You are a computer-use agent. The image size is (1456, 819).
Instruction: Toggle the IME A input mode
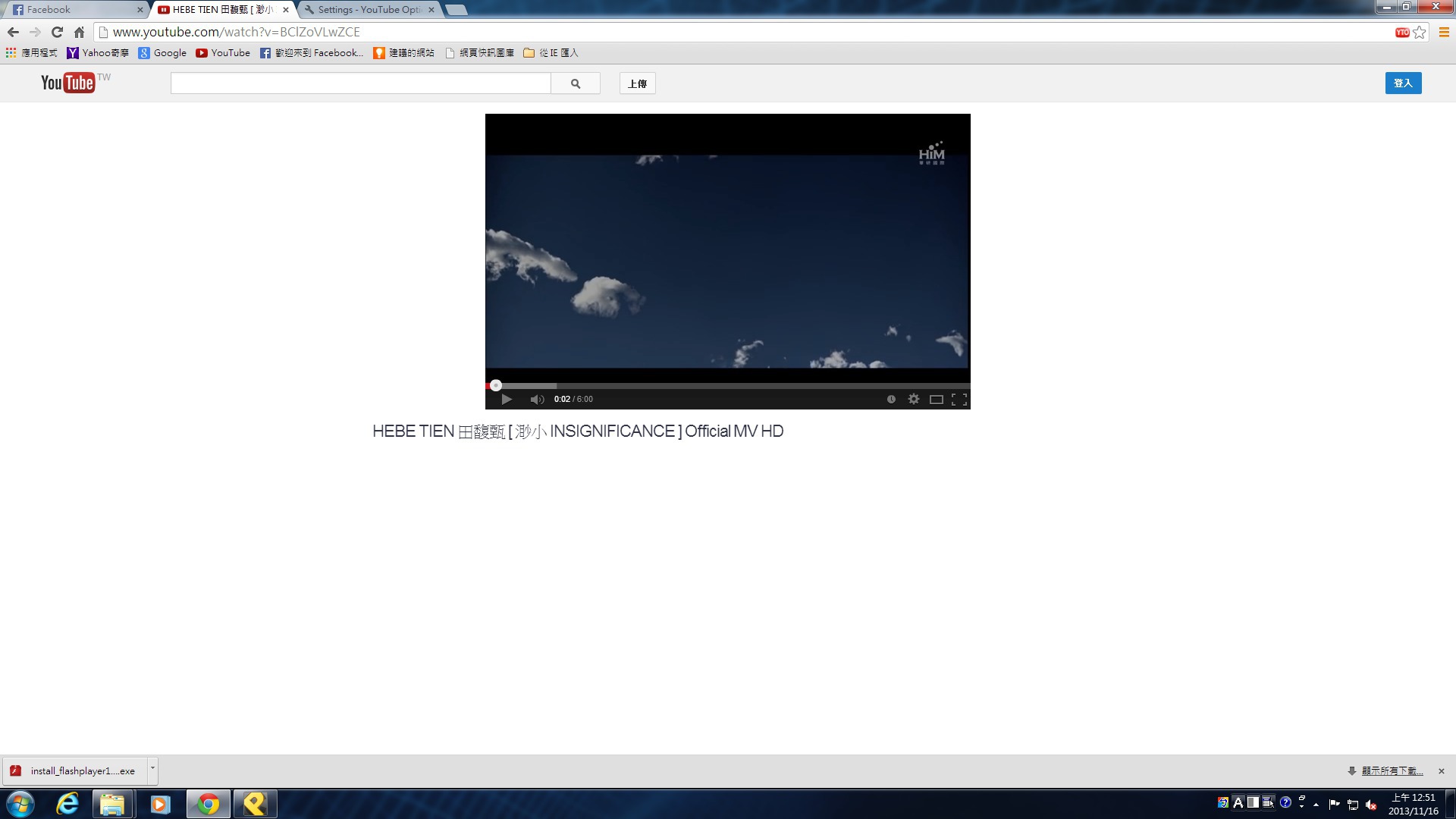coord(1238,802)
